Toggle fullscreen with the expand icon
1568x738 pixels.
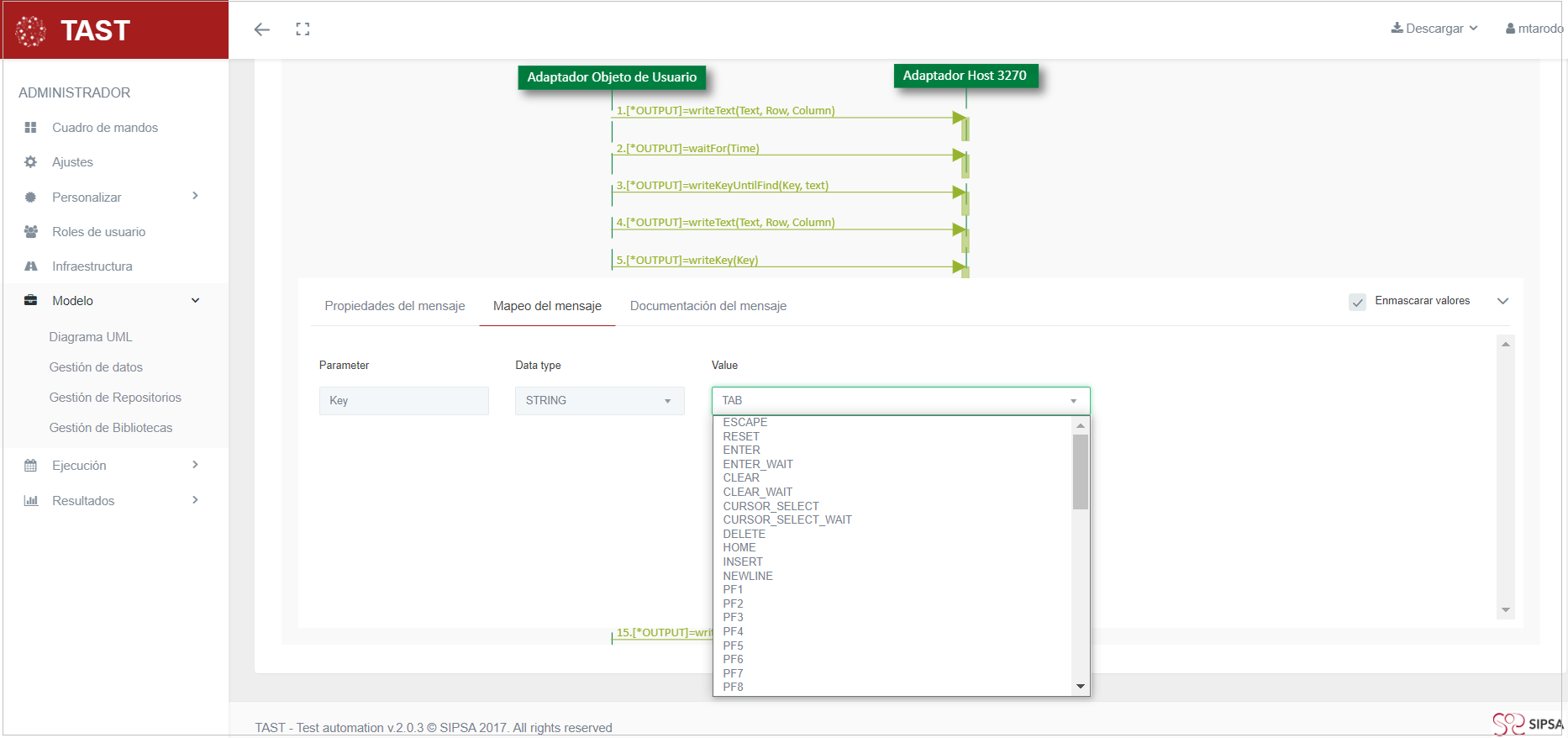click(303, 29)
